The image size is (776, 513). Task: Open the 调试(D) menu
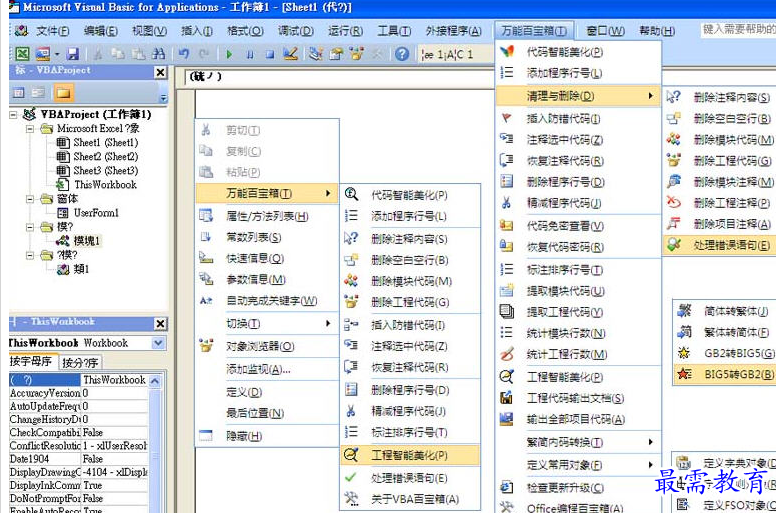tap(295, 31)
